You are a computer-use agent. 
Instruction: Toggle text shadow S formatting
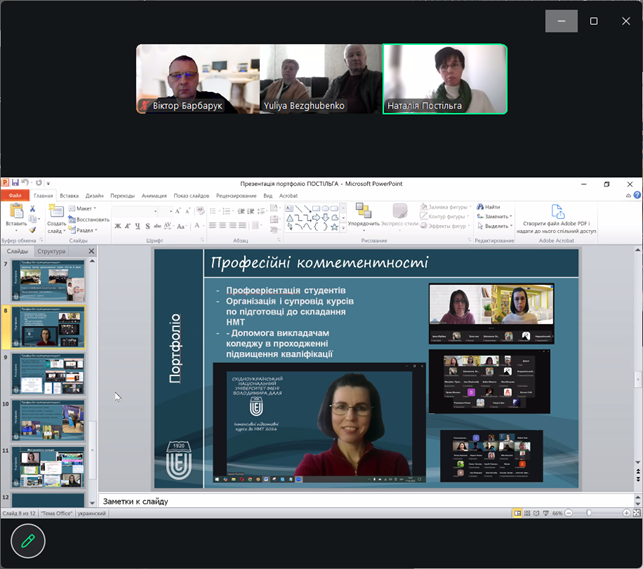tap(148, 226)
